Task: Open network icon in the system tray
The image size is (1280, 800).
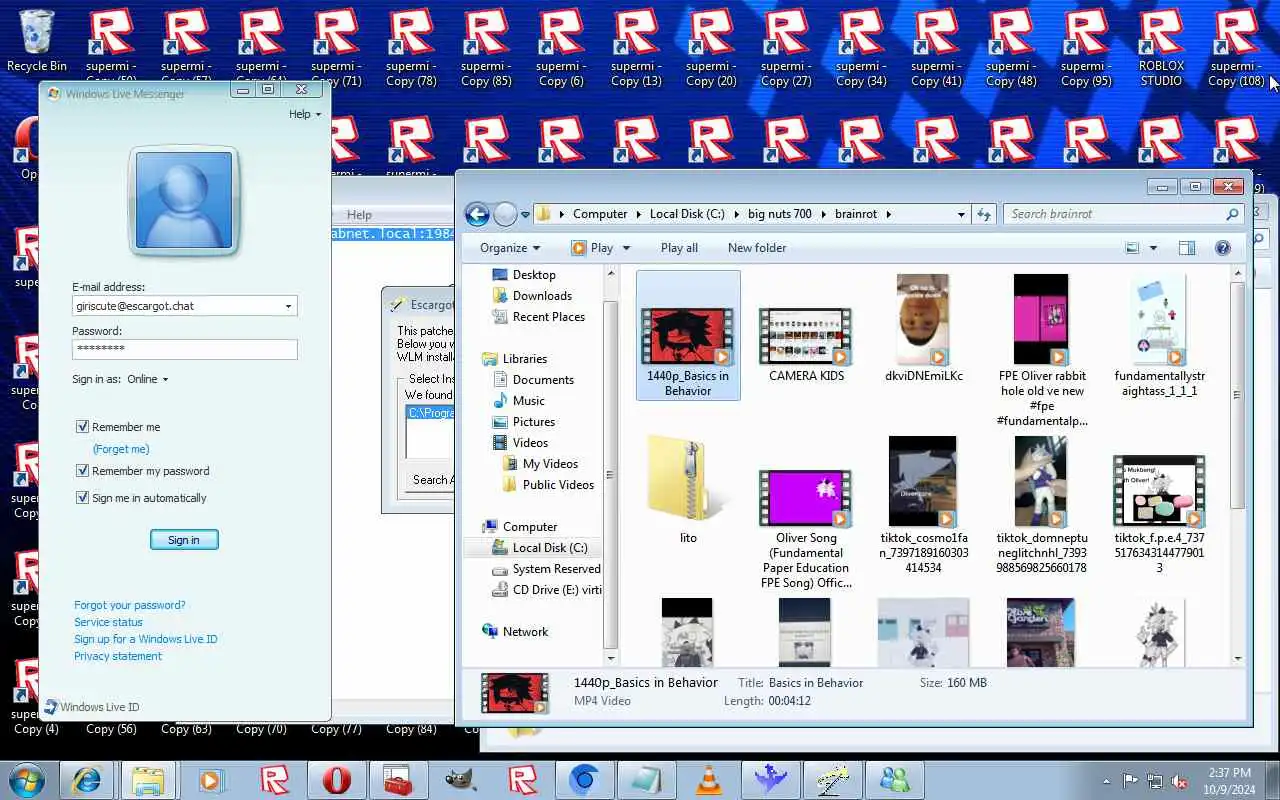Action: point(1155,781)
